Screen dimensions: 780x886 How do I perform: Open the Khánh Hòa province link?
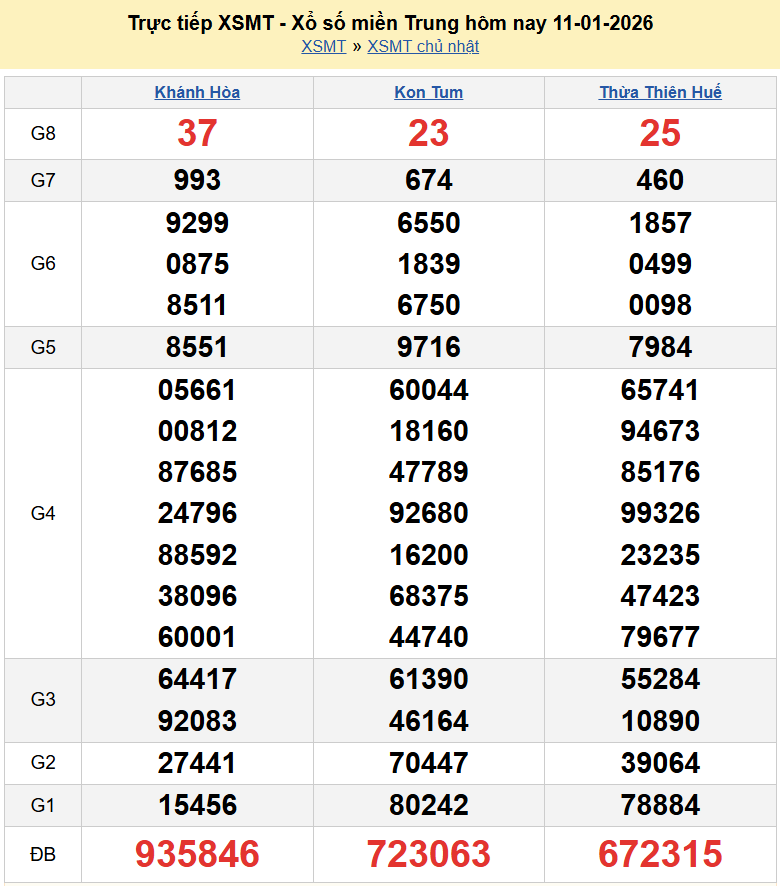[197, 92]
